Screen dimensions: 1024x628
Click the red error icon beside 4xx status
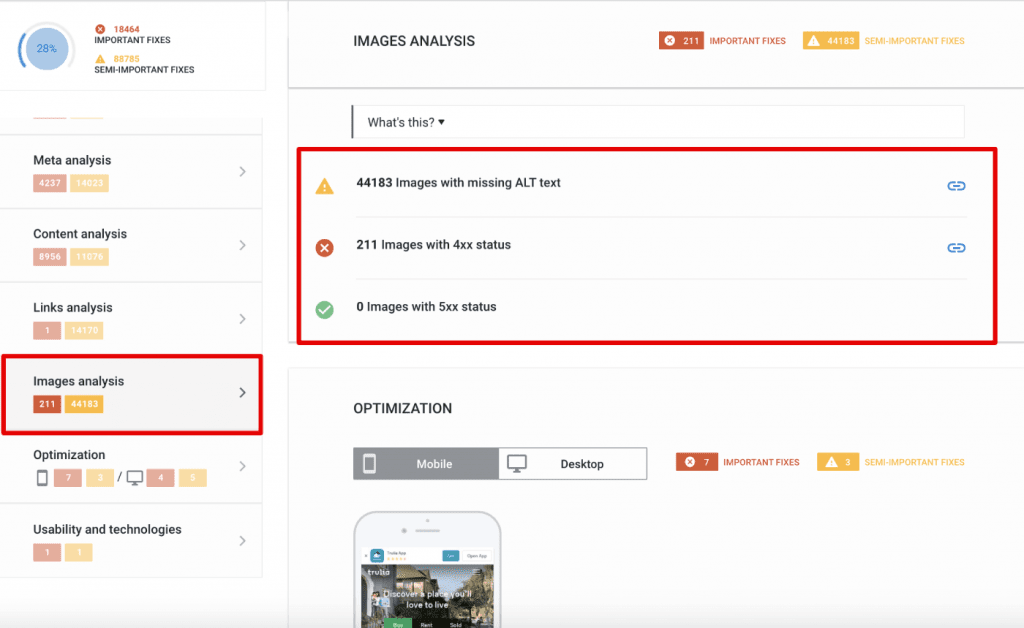point(324,245)
